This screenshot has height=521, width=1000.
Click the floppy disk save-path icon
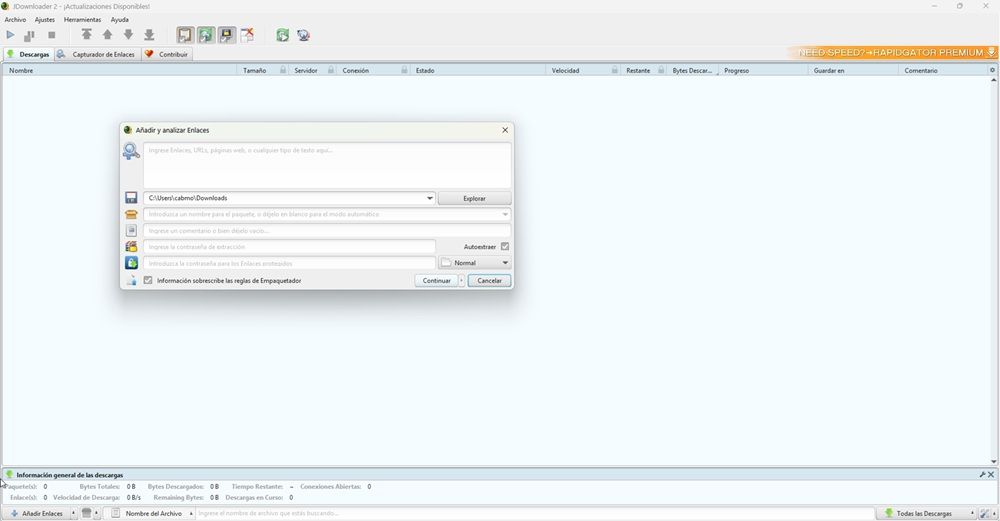[131, 198]
